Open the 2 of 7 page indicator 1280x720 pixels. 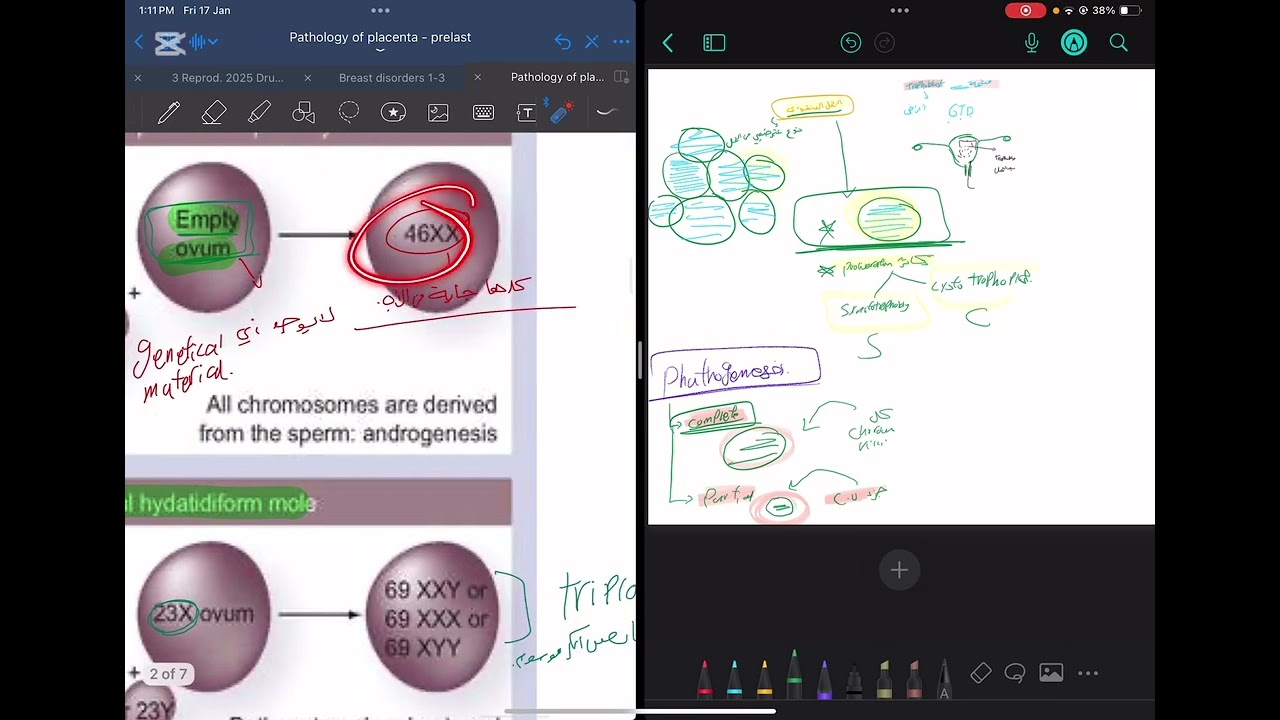click(x=168, y=674)
